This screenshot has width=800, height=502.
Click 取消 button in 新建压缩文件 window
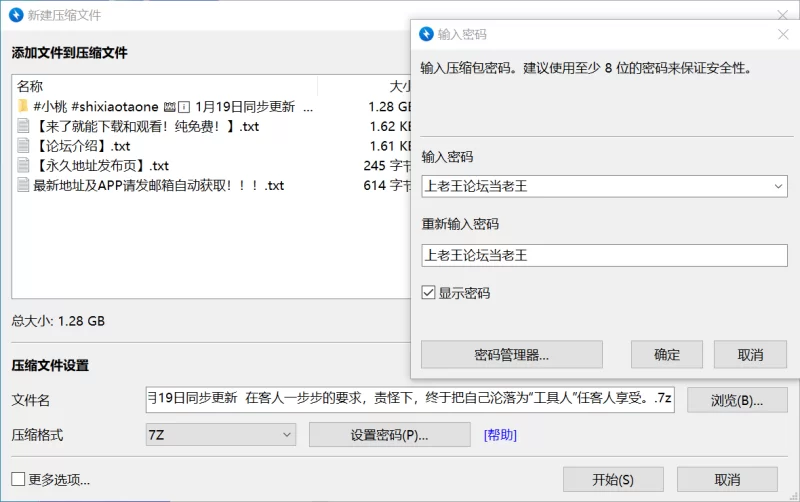pyautogui.click(x=727, y=480)
